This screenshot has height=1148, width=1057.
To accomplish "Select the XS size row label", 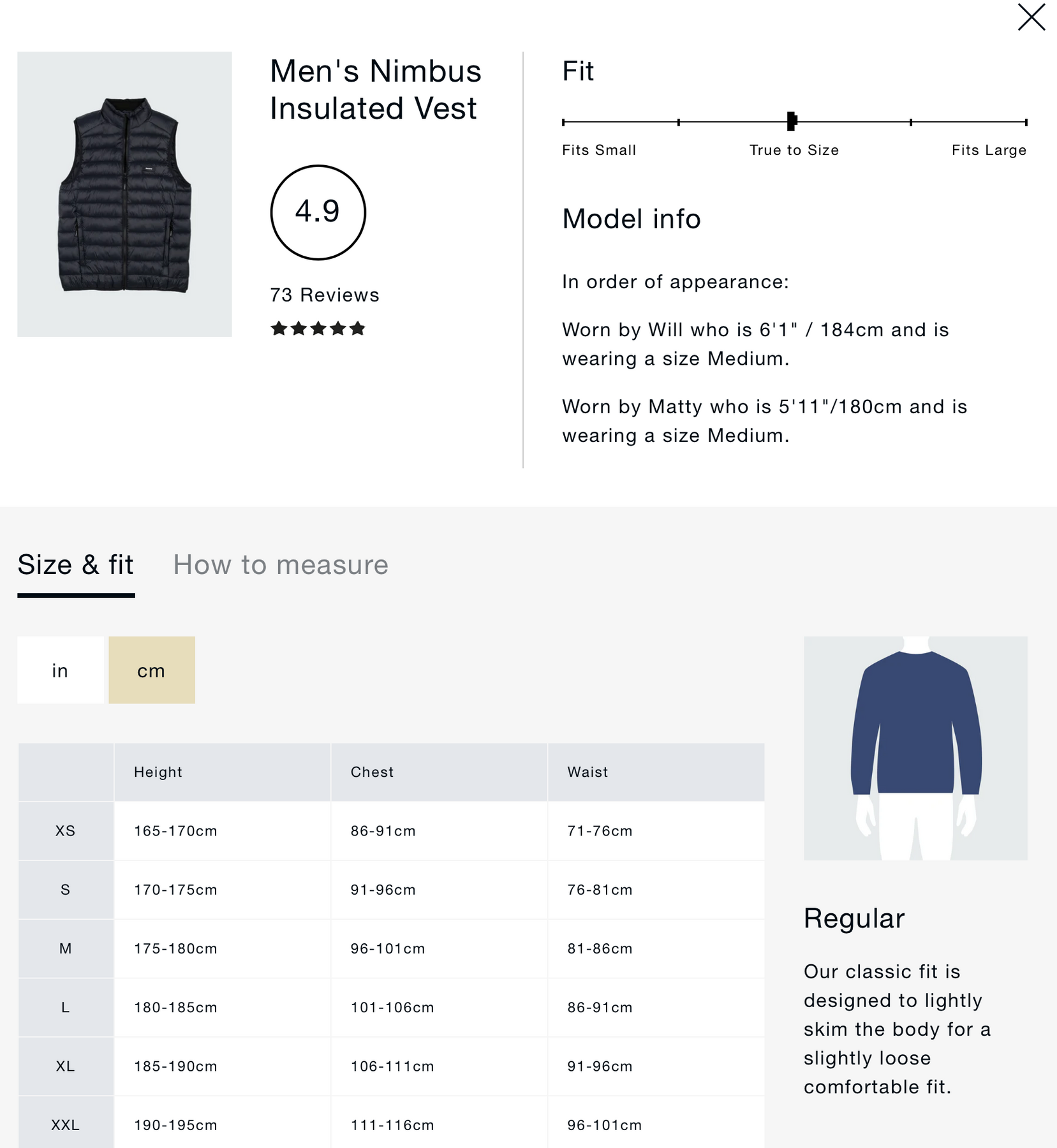I will point(66,831).
